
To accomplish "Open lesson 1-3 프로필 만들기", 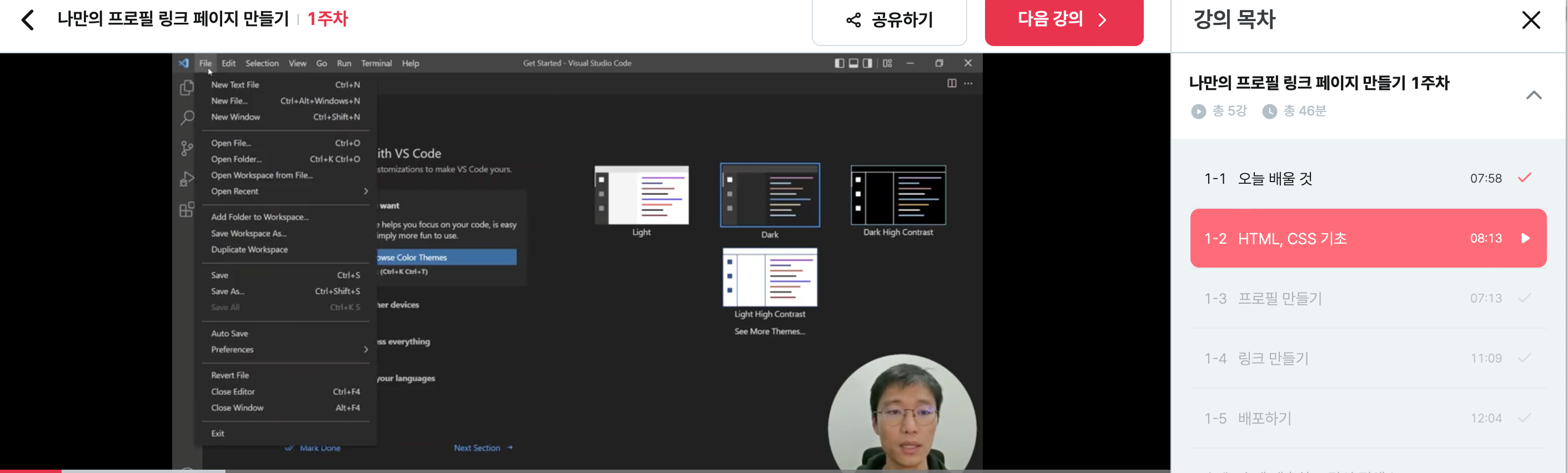I will click(x=1368, y=298).
